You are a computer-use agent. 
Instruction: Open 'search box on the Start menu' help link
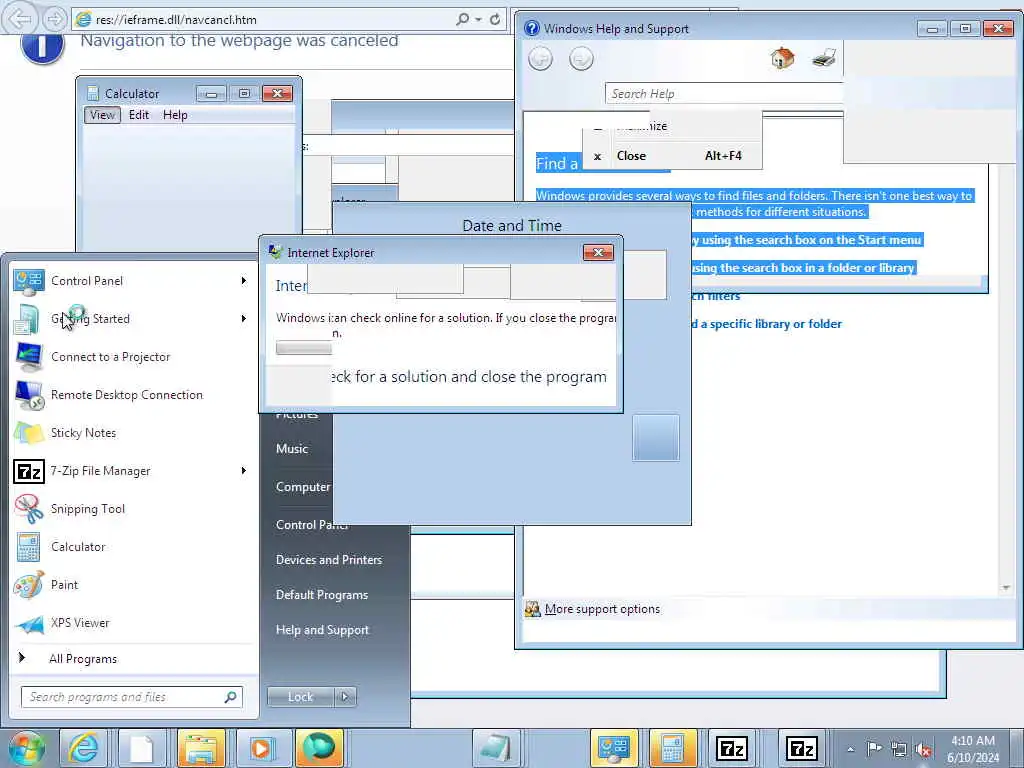click(806, 240)
